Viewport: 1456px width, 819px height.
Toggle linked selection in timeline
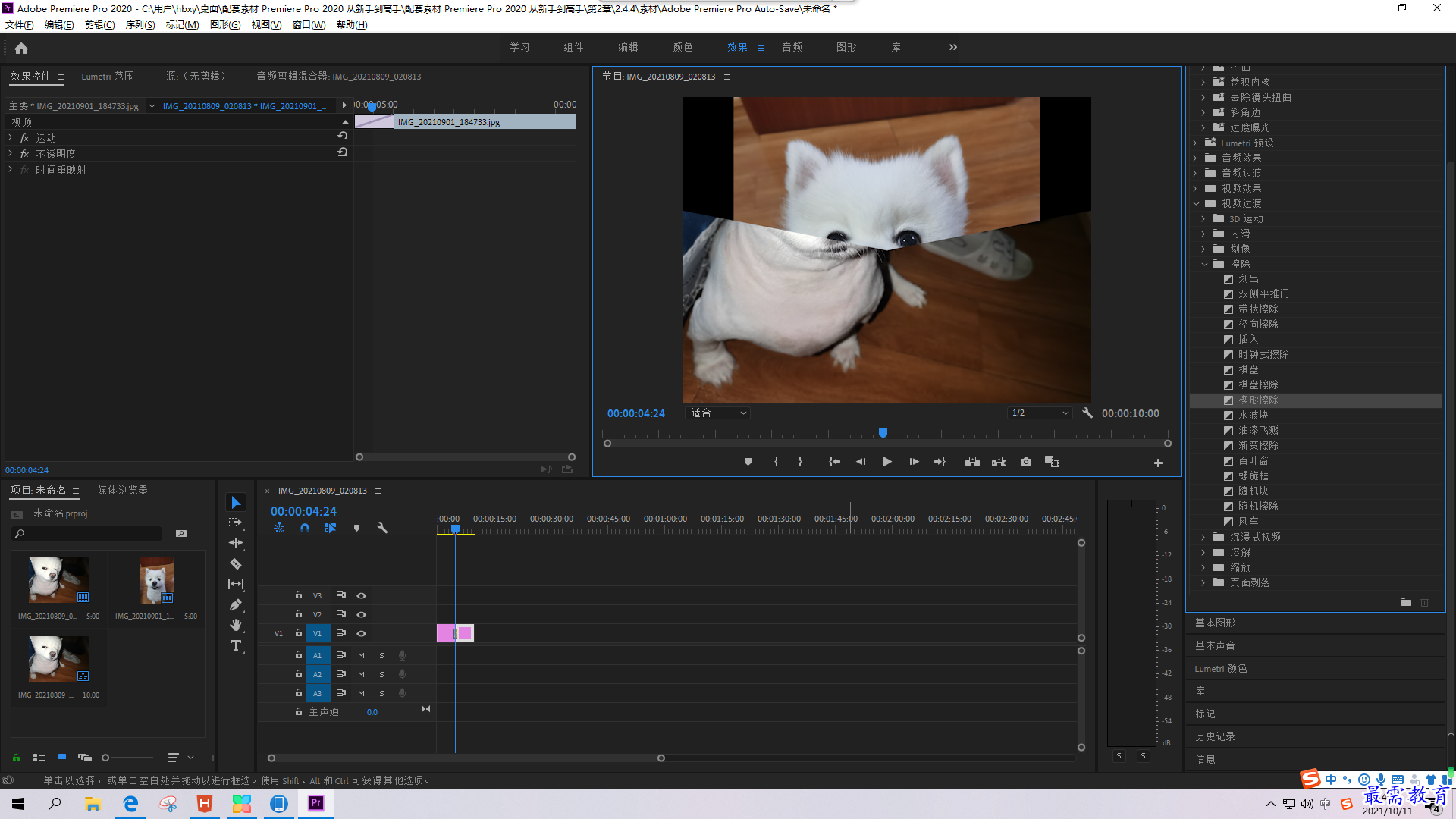click(x=331, y=528)
